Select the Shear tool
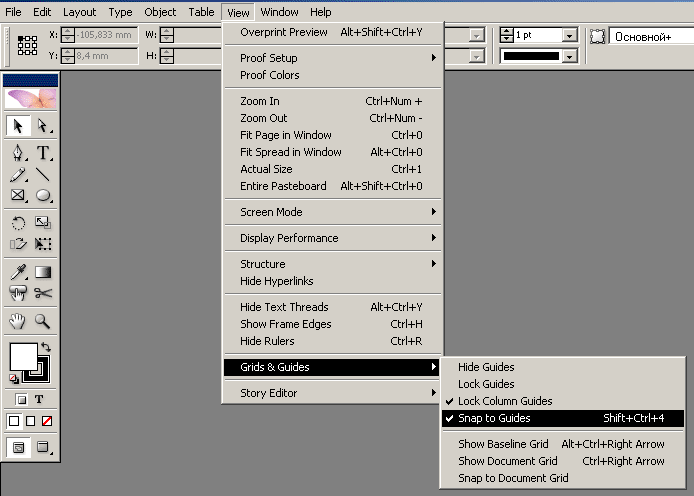The image size is (694, 496). tap(18, 244)
